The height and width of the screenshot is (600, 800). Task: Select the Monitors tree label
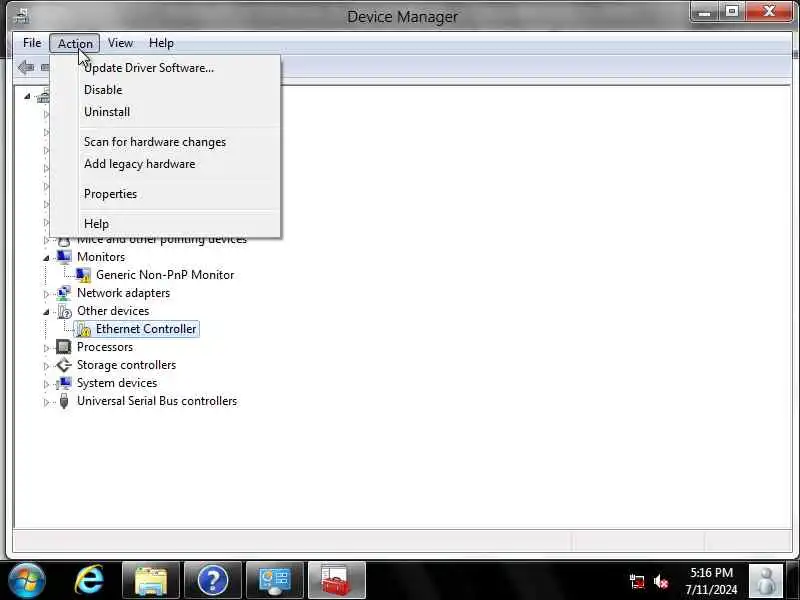point(101,257)
